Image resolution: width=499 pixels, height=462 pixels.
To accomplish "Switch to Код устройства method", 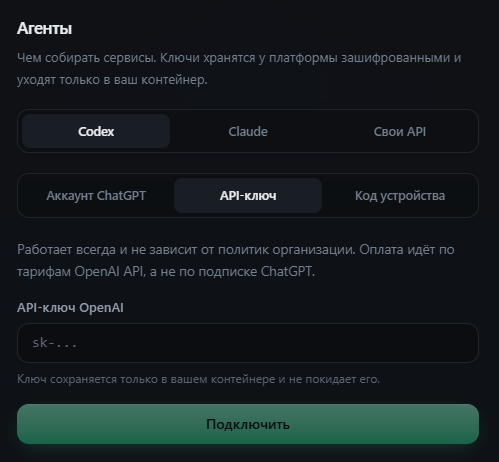I will pos(400,196).
